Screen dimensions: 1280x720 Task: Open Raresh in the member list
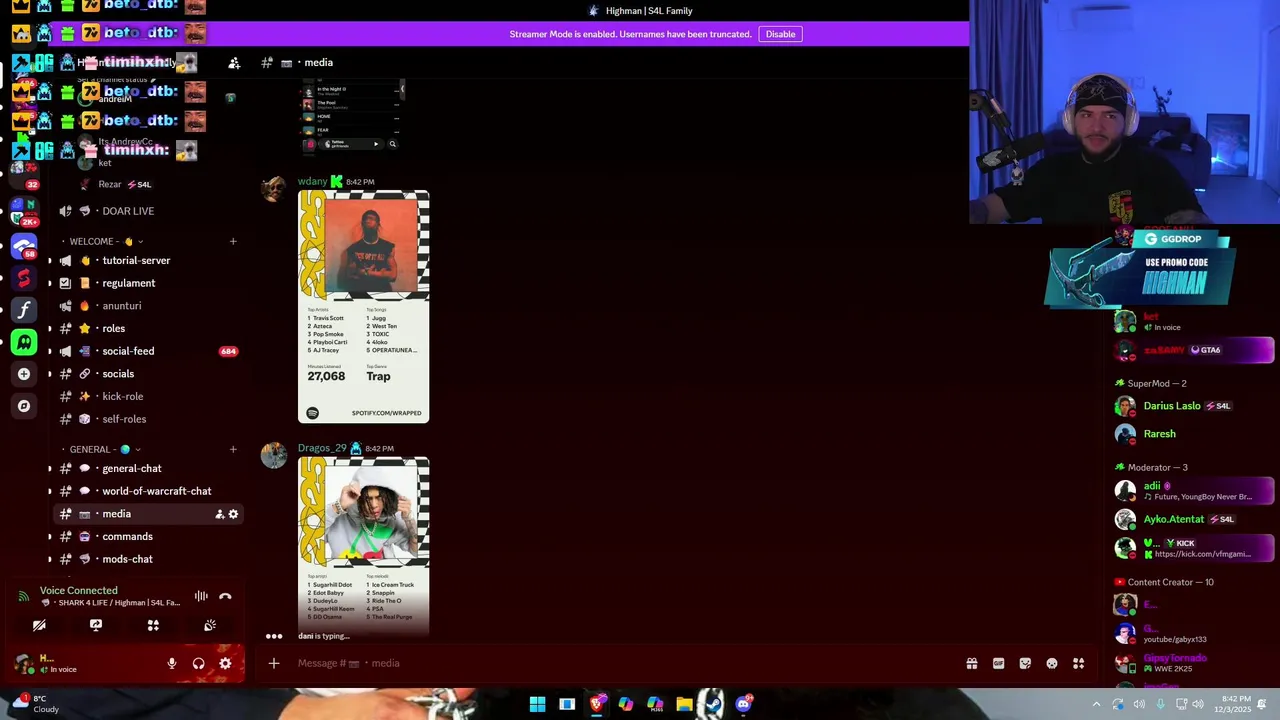(x=1193, y=434)
